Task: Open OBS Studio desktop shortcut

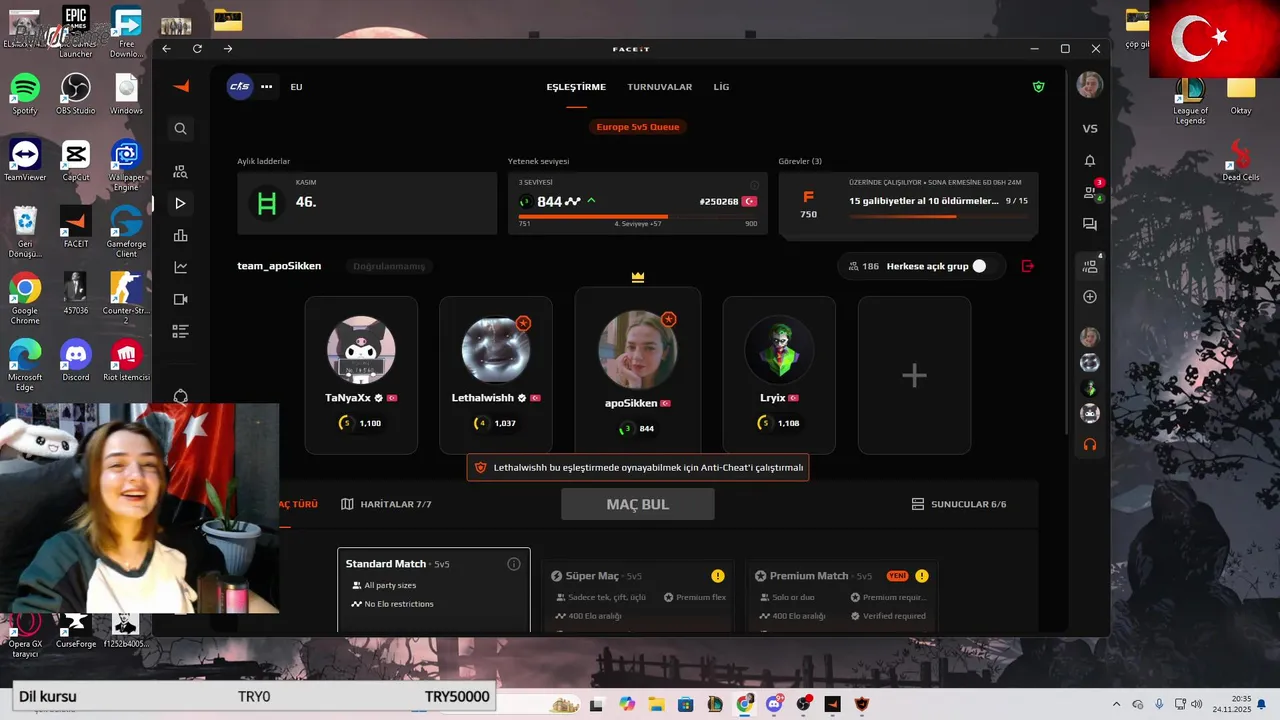Action: 75,94
